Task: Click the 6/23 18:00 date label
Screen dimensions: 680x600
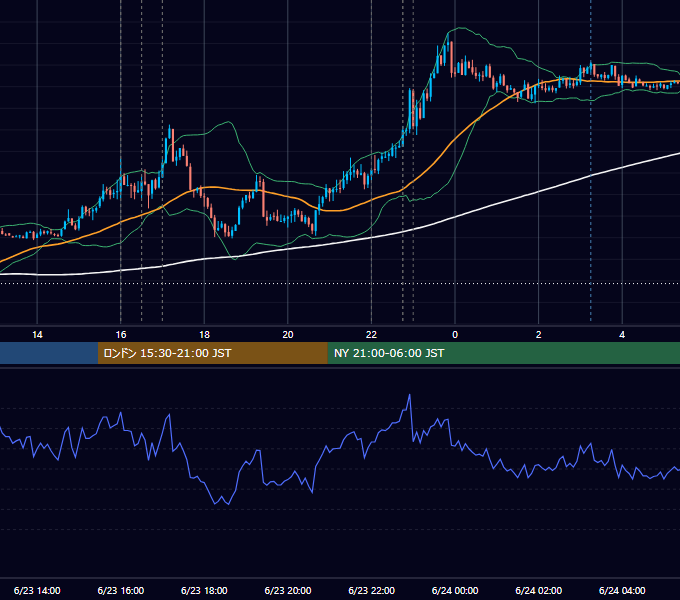Action: point(204,590)
